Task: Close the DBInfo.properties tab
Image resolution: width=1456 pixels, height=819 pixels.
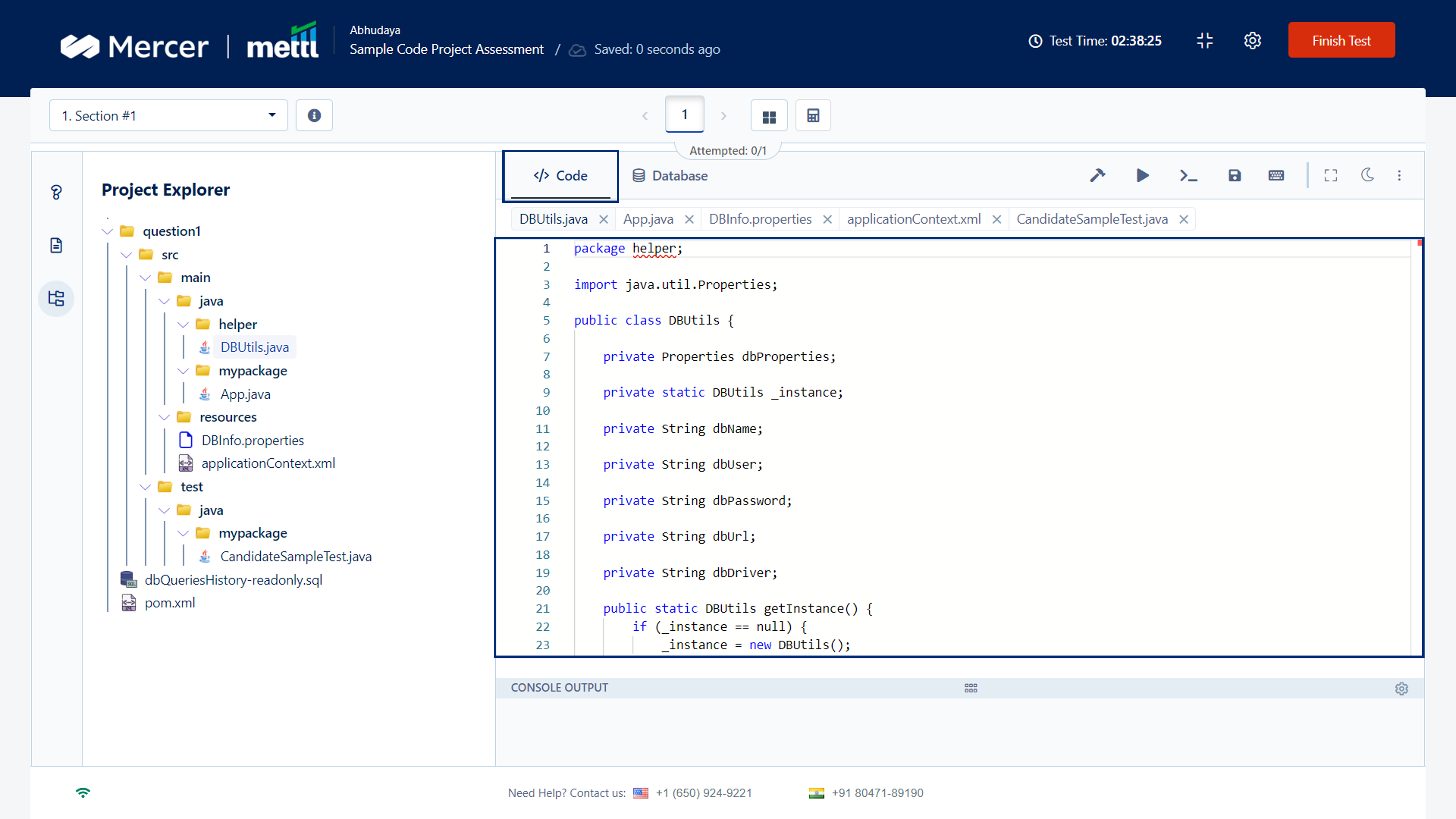Action: (x=828, y=219)
